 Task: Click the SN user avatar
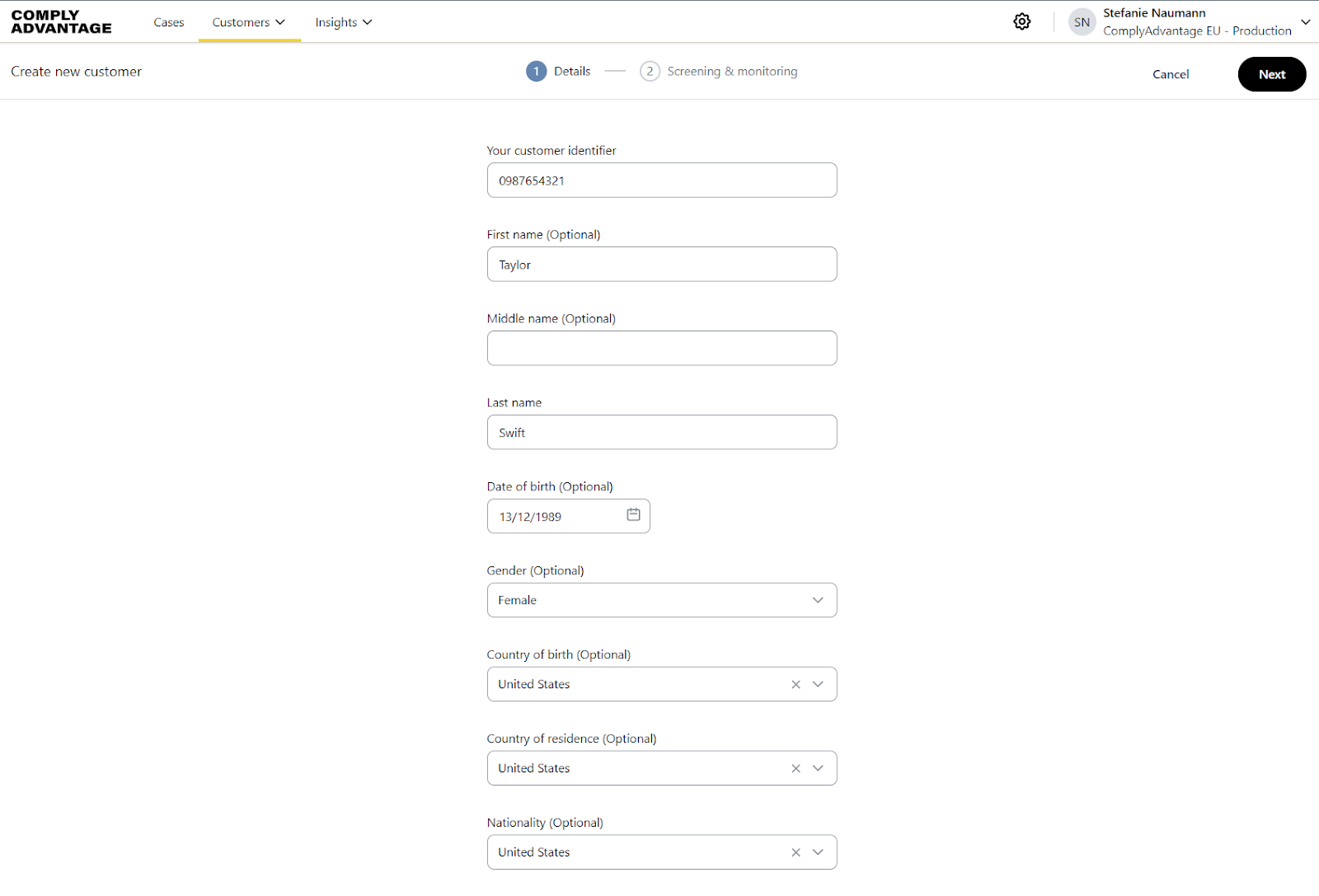pyautogui.click(x=1082, y=22)
